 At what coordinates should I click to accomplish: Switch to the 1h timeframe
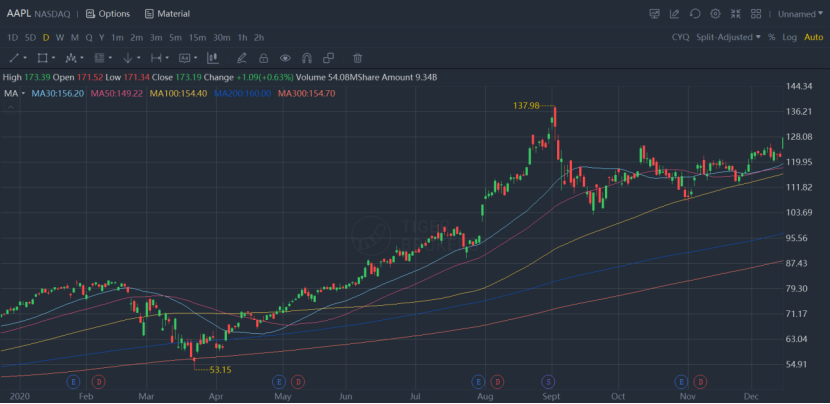click(242, 37)
